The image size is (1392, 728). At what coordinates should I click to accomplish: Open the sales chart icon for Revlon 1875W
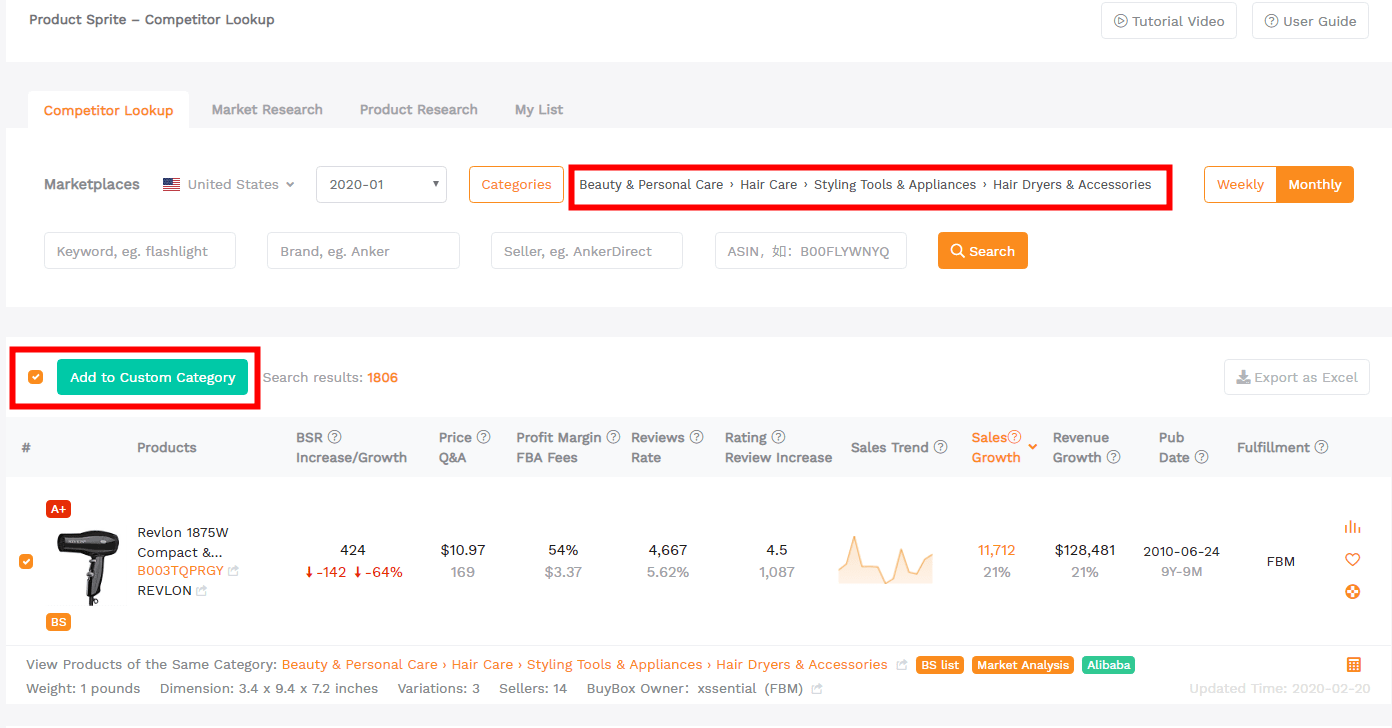(x=1352, y=526)
